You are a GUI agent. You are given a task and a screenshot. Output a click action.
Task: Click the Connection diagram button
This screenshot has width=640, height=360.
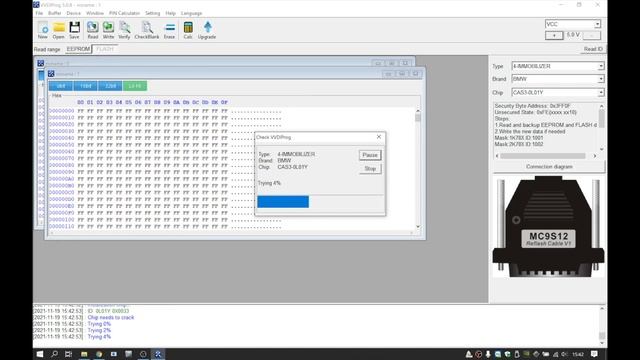point(549,167)
